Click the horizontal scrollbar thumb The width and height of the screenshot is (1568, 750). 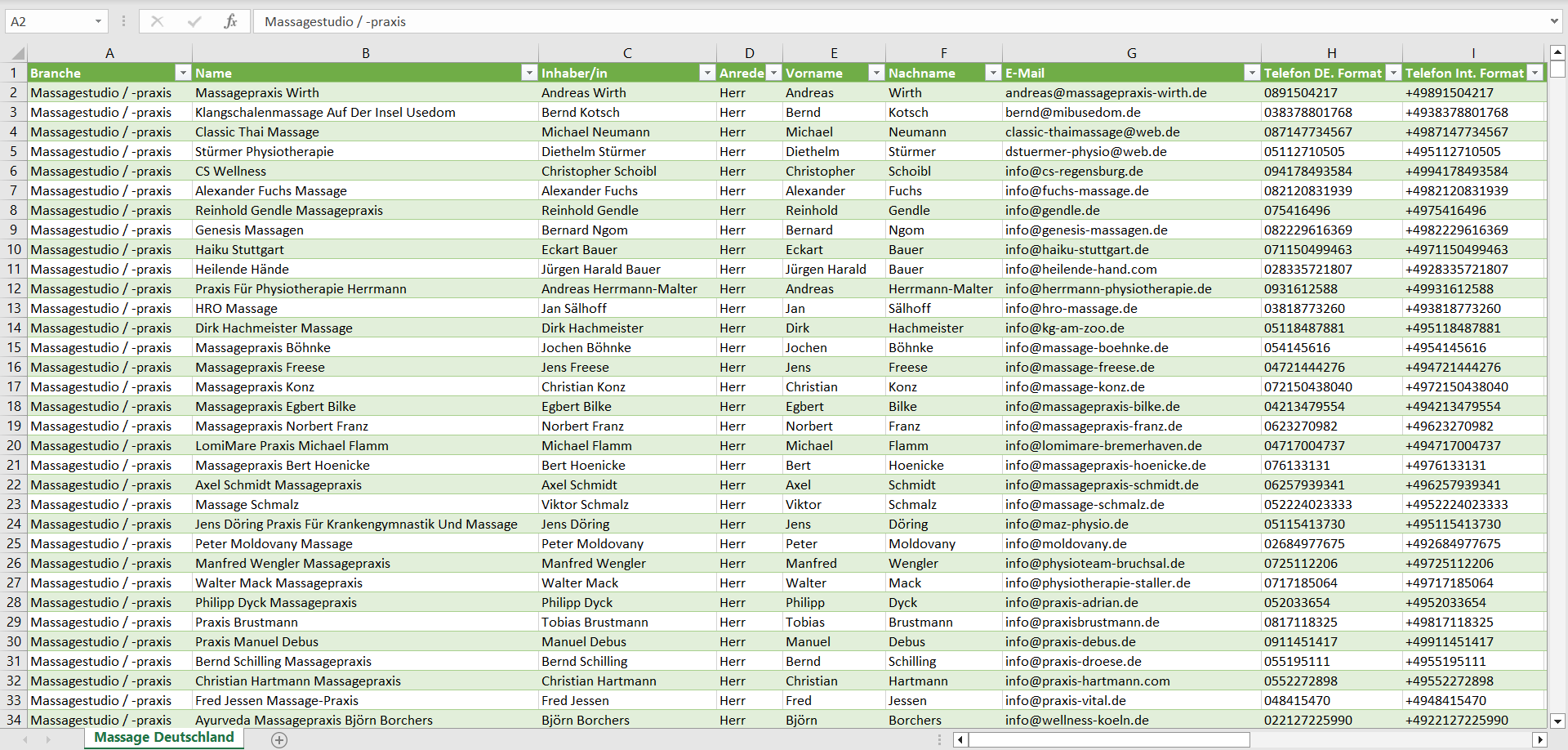pos(1109,739)
